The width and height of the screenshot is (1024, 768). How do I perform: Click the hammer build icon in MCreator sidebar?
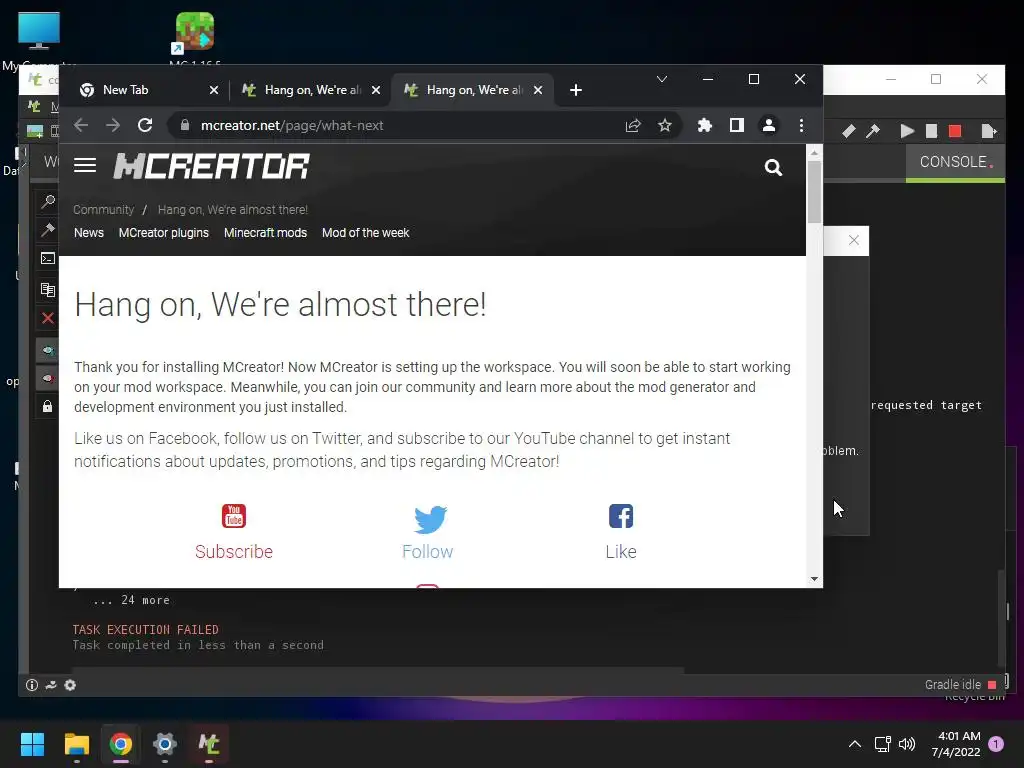pyautogui.click(x=48, y=230)
